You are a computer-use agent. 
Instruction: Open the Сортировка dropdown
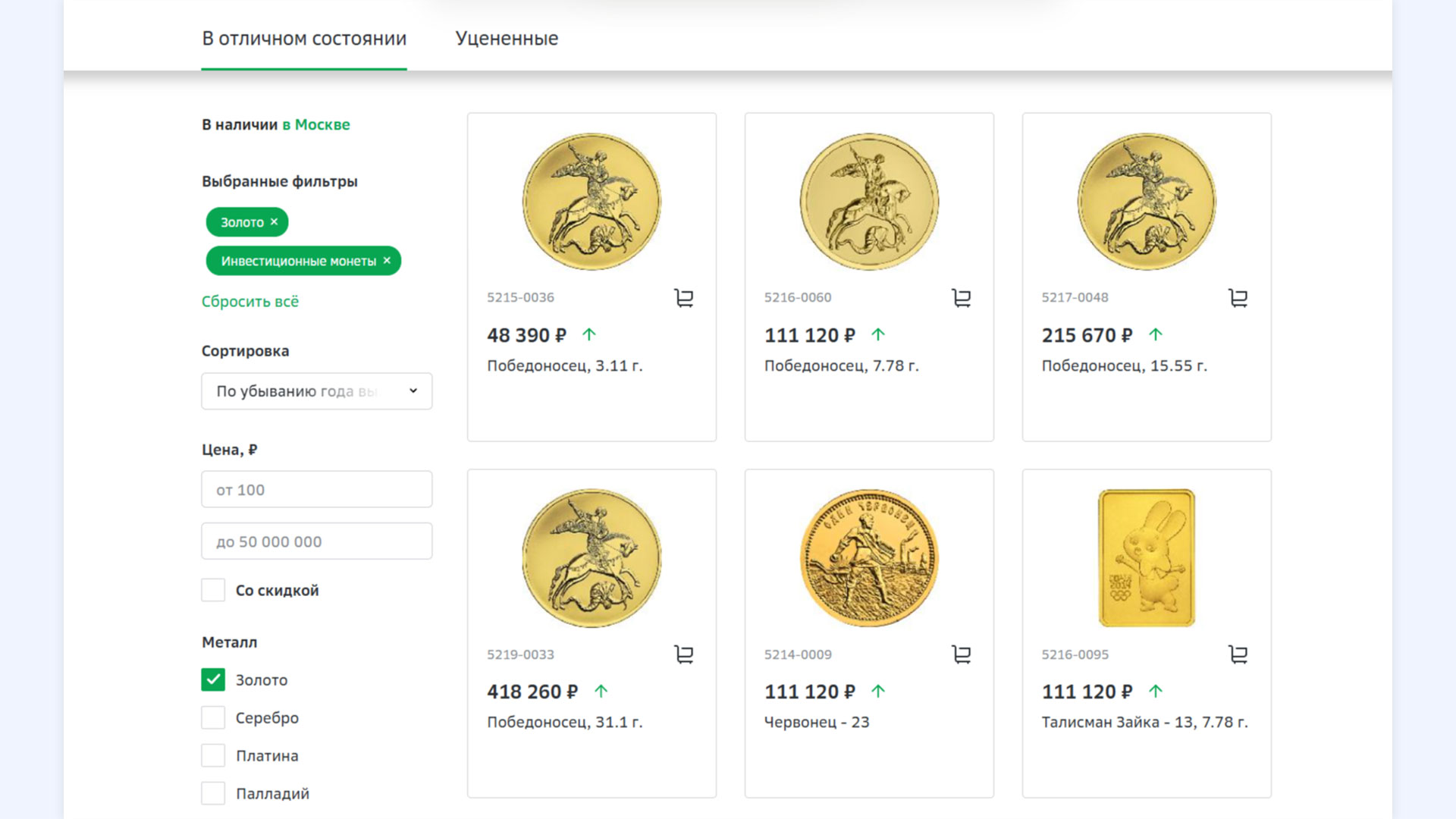(316, 391)
